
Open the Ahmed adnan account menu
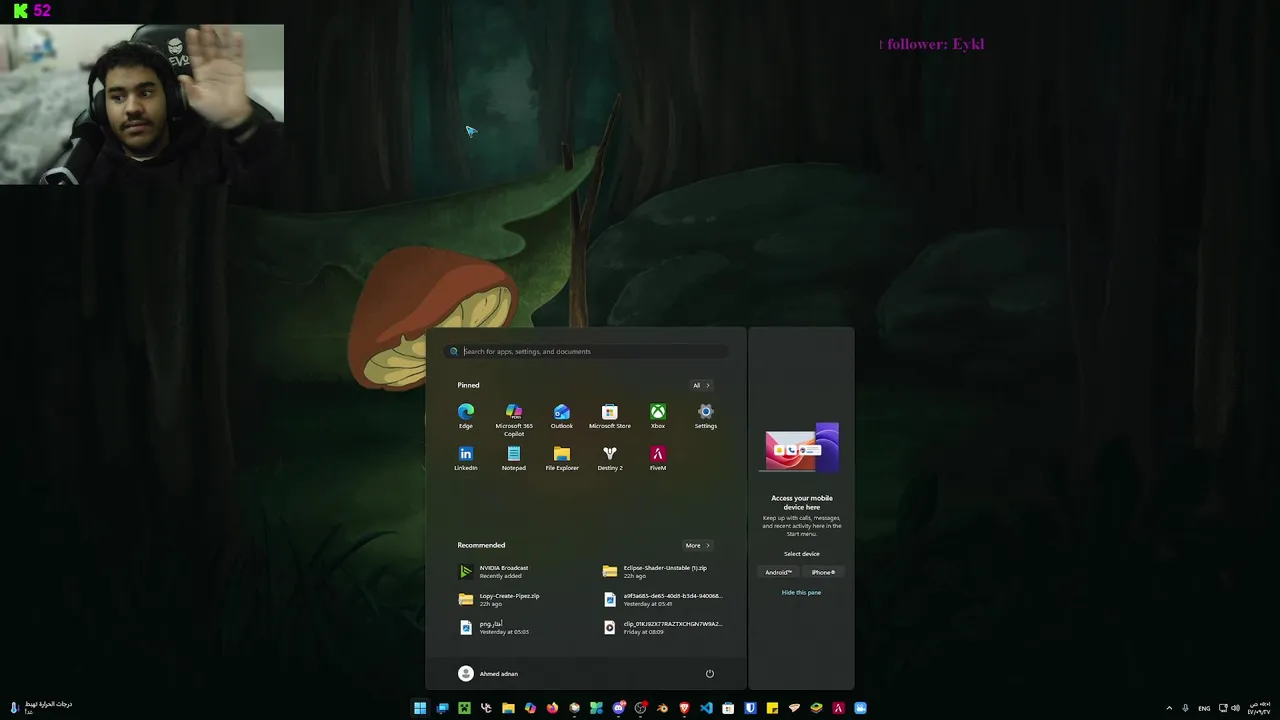pos(488,674)
